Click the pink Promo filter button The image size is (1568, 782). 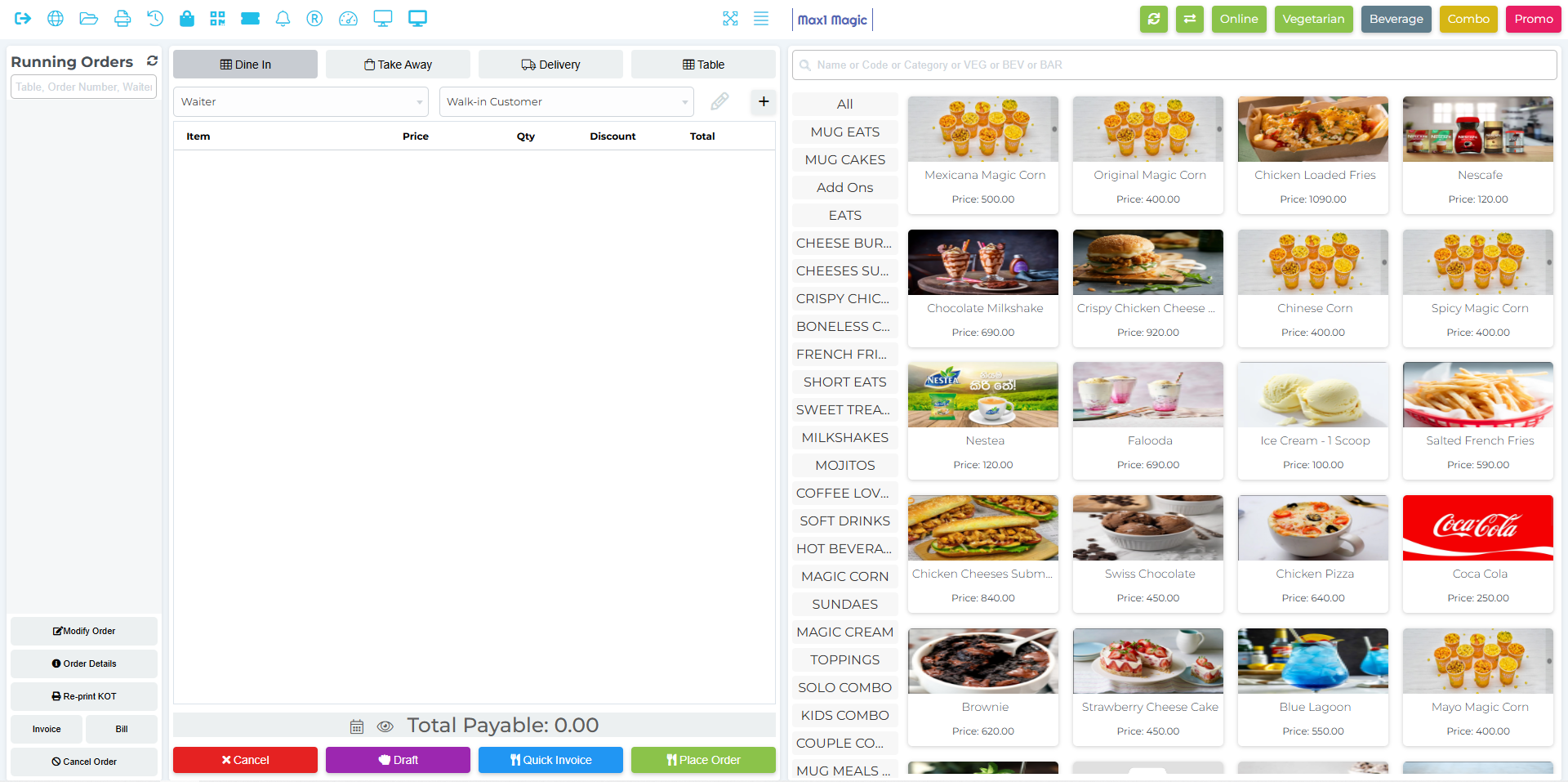(x=1533, y=19)
